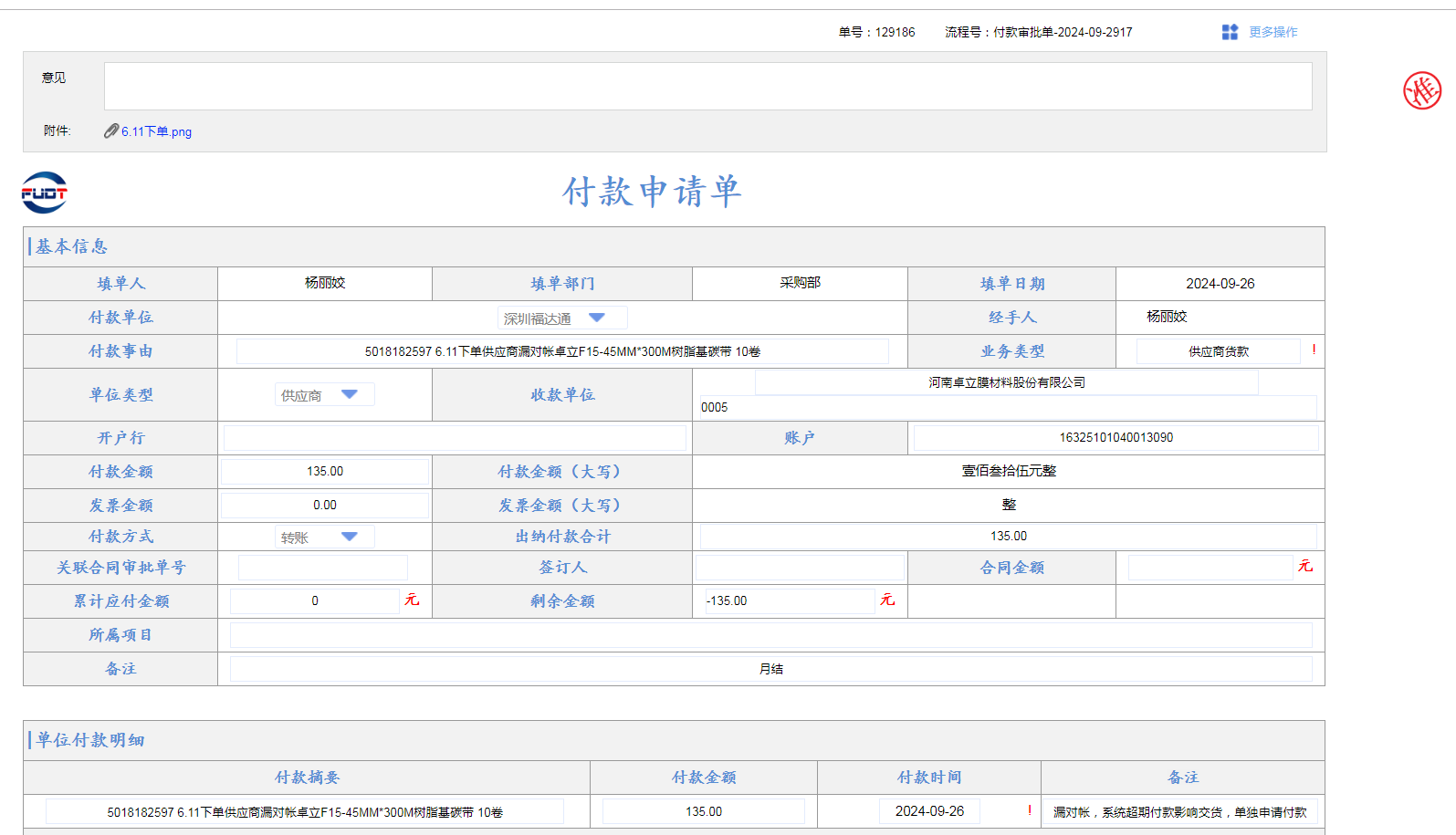Click the FUDT company logo
Viewport: 1456px width, 835px height.
pyautogui.click(x=44, y=193)
